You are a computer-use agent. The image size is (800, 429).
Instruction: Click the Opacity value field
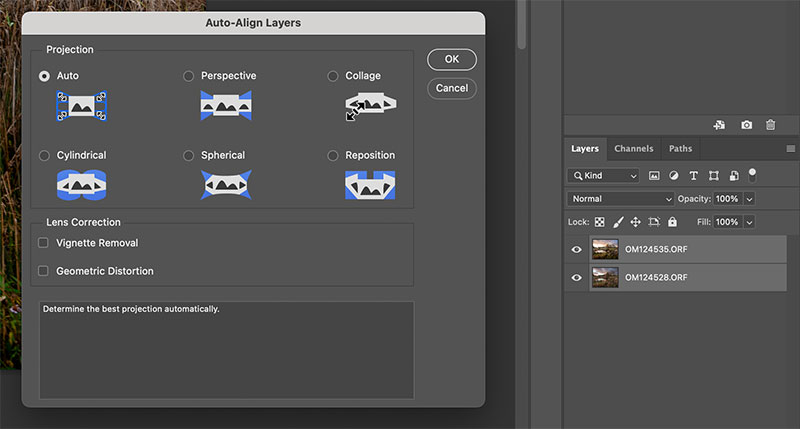click(x=728, y=199)
